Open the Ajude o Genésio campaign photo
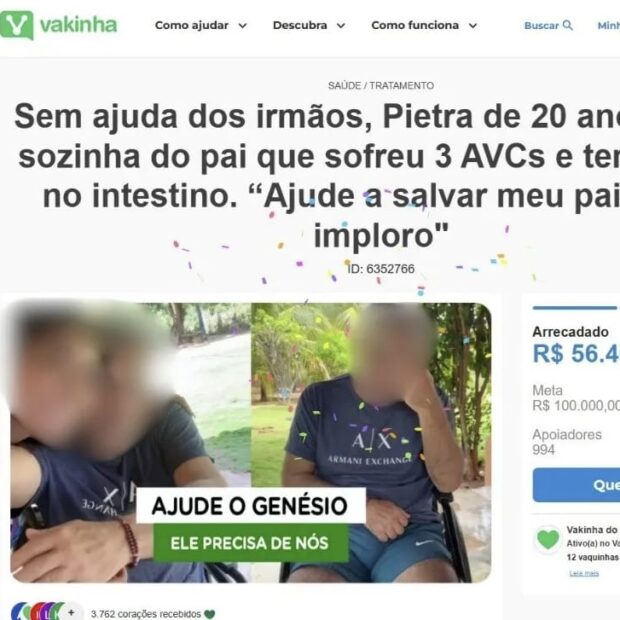This screenshot has width=620, height=620. 251,443
